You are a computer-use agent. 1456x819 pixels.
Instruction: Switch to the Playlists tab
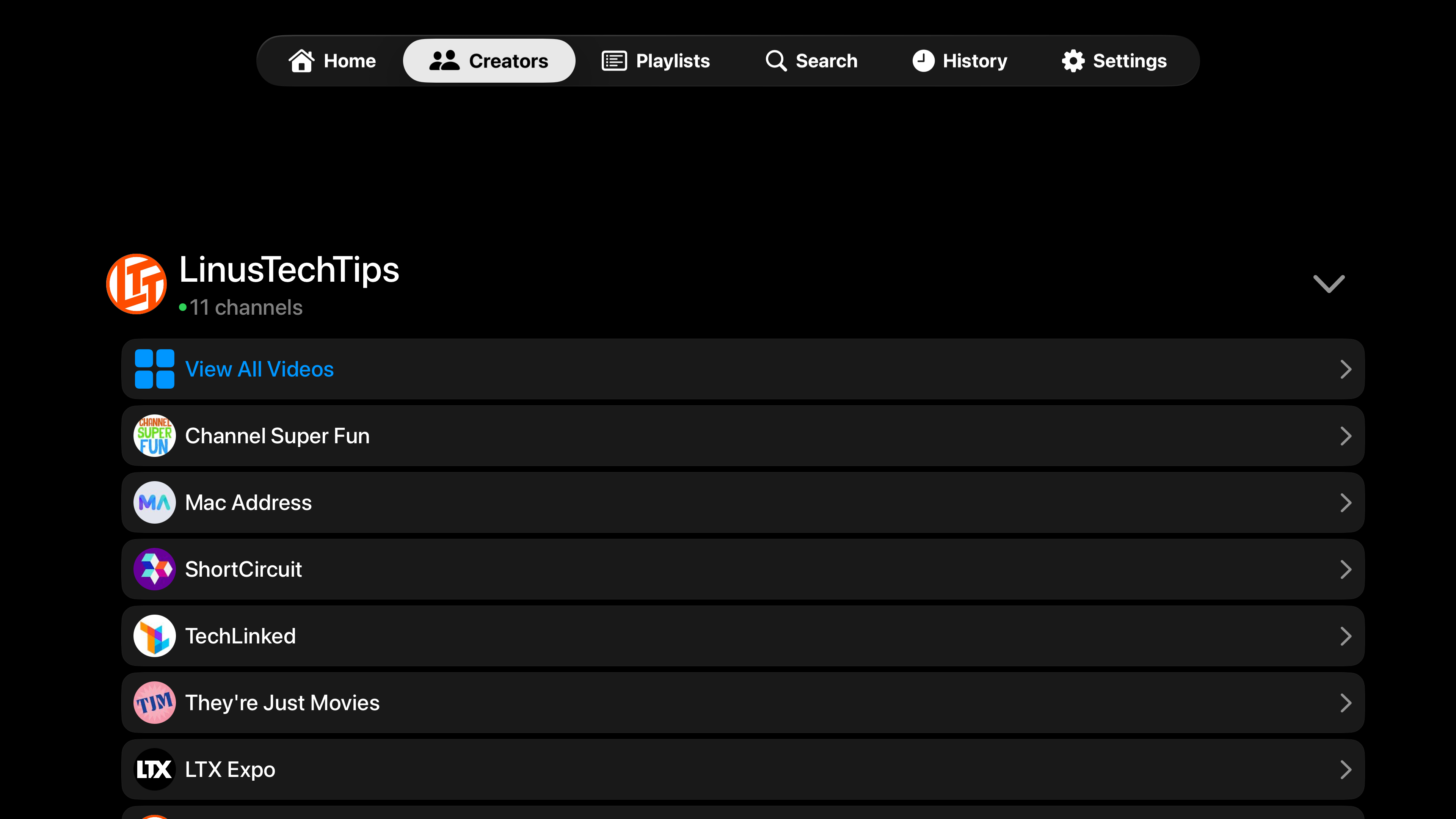[x=656, y=61]
